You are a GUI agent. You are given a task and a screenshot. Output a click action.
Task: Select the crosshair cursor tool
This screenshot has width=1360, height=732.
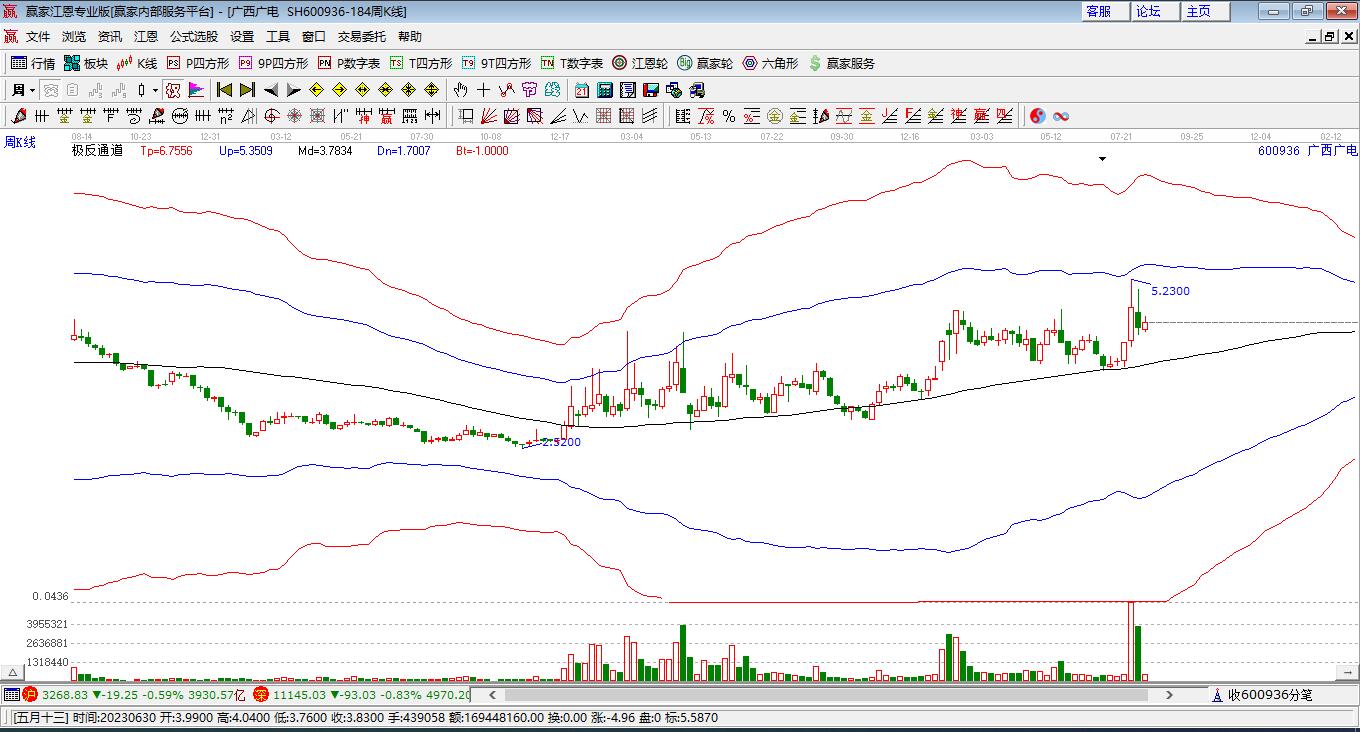coord(484,90)
